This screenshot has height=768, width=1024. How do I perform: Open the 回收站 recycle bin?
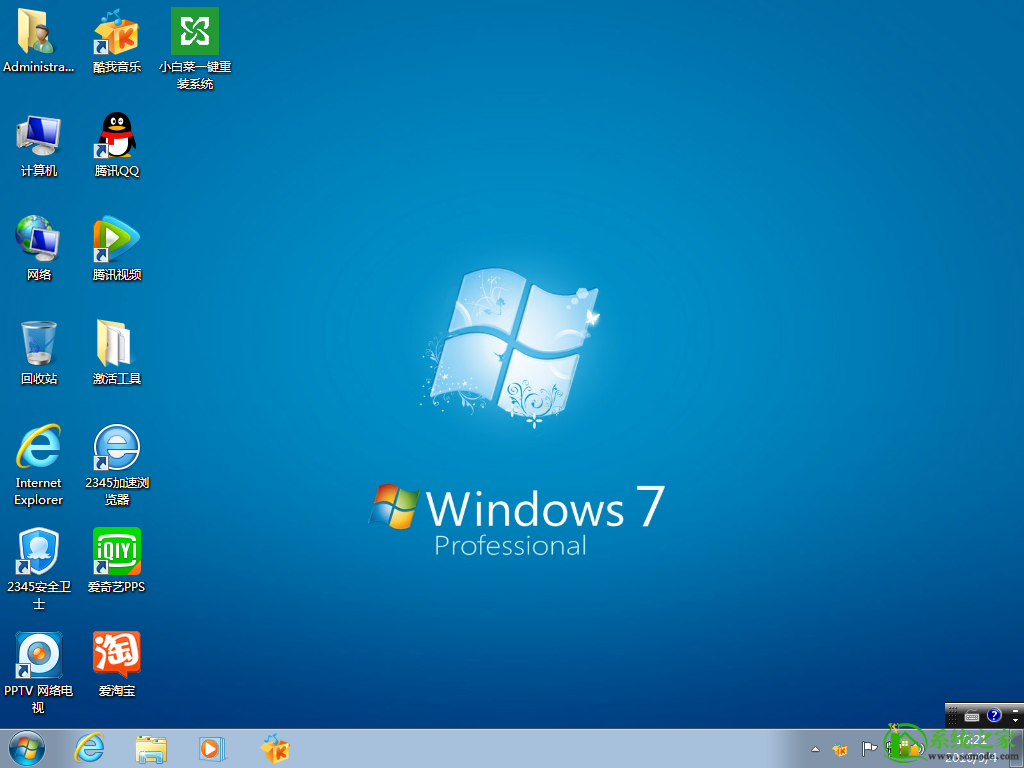[39, 345]
